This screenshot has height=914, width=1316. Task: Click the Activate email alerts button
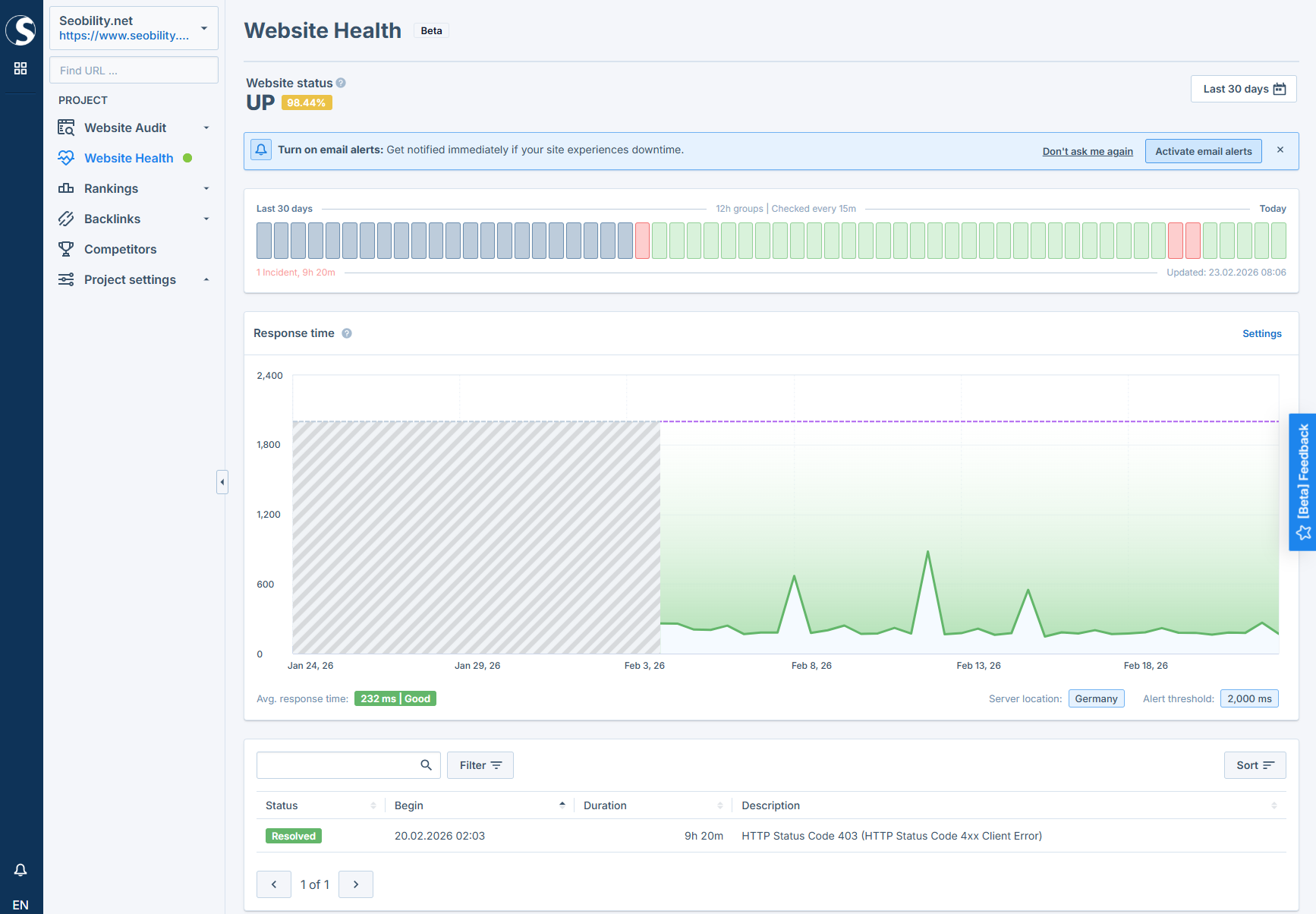(x=1203, y=150)
